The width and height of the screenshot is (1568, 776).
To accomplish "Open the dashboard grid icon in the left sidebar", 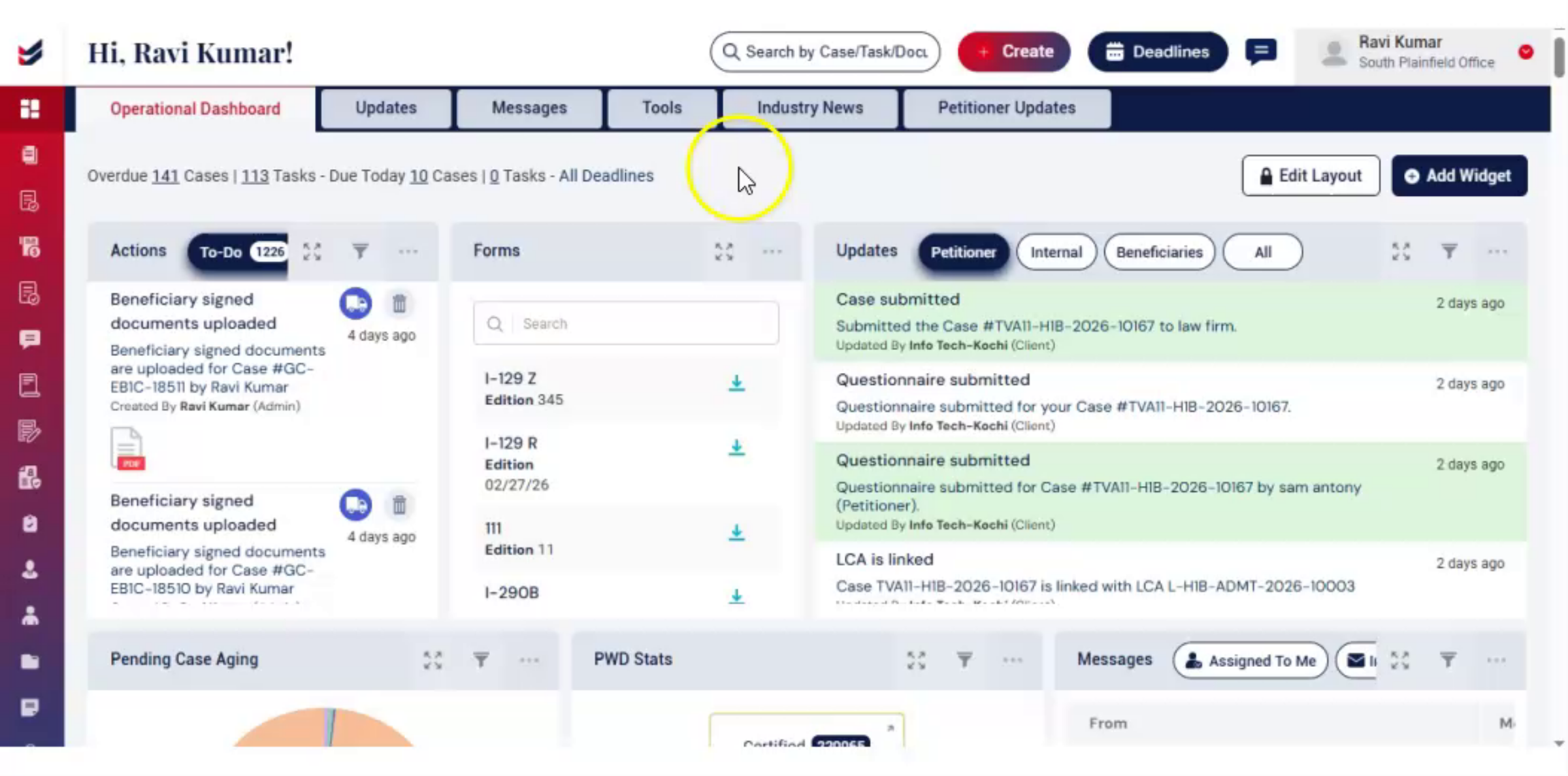I will tap(30, 108).
